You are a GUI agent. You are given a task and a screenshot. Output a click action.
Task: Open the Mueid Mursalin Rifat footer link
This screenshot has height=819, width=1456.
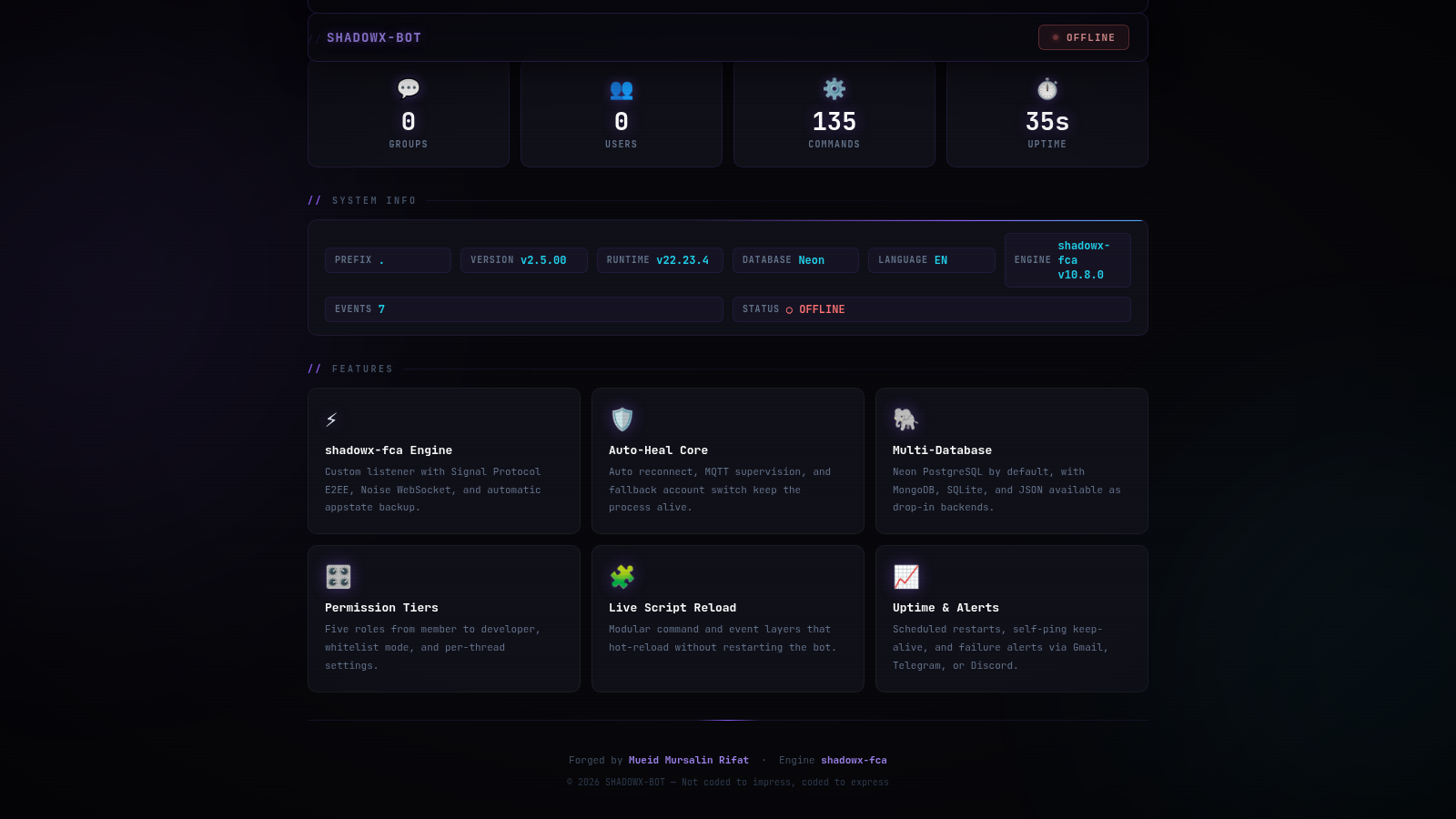(689, 760)
